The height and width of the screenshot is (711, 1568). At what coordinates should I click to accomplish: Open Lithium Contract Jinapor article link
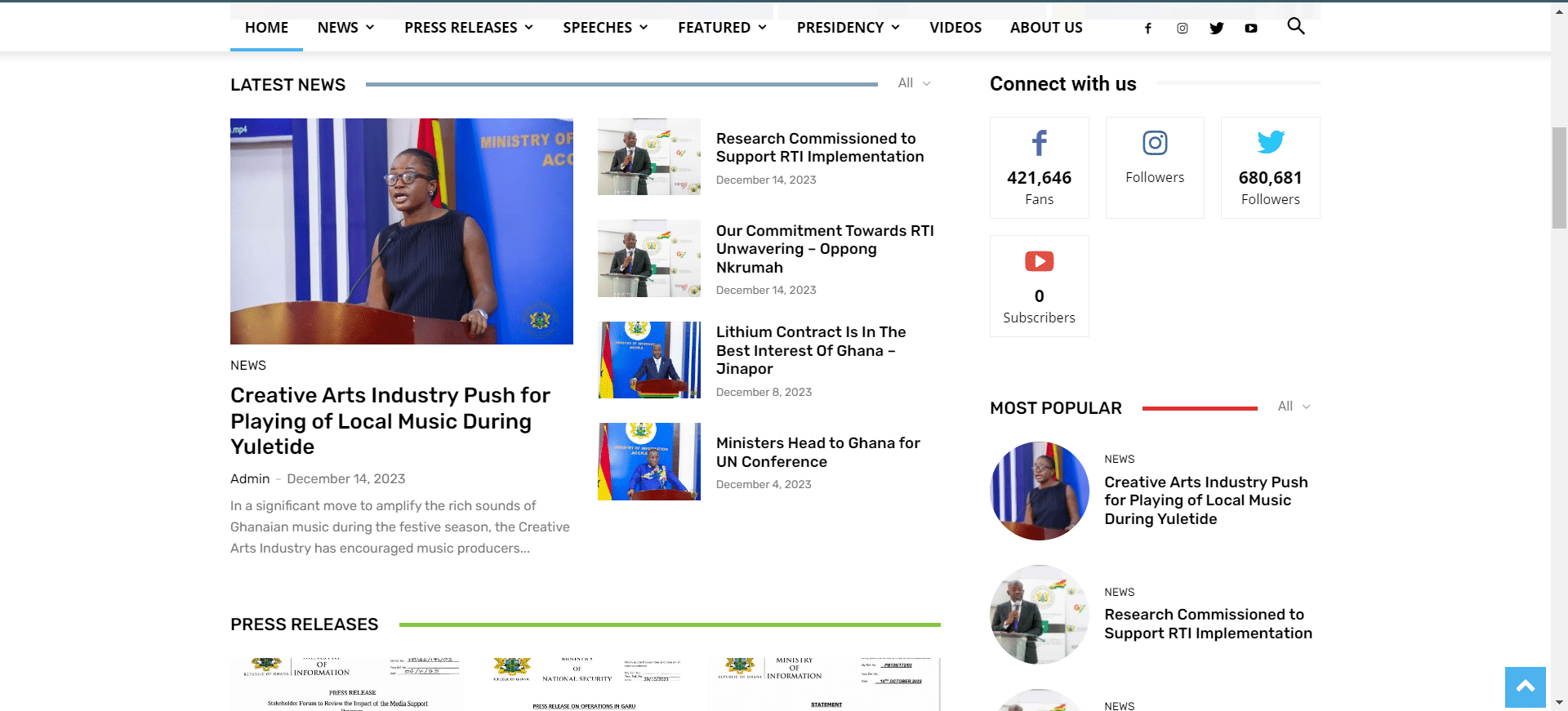[811, 350]
